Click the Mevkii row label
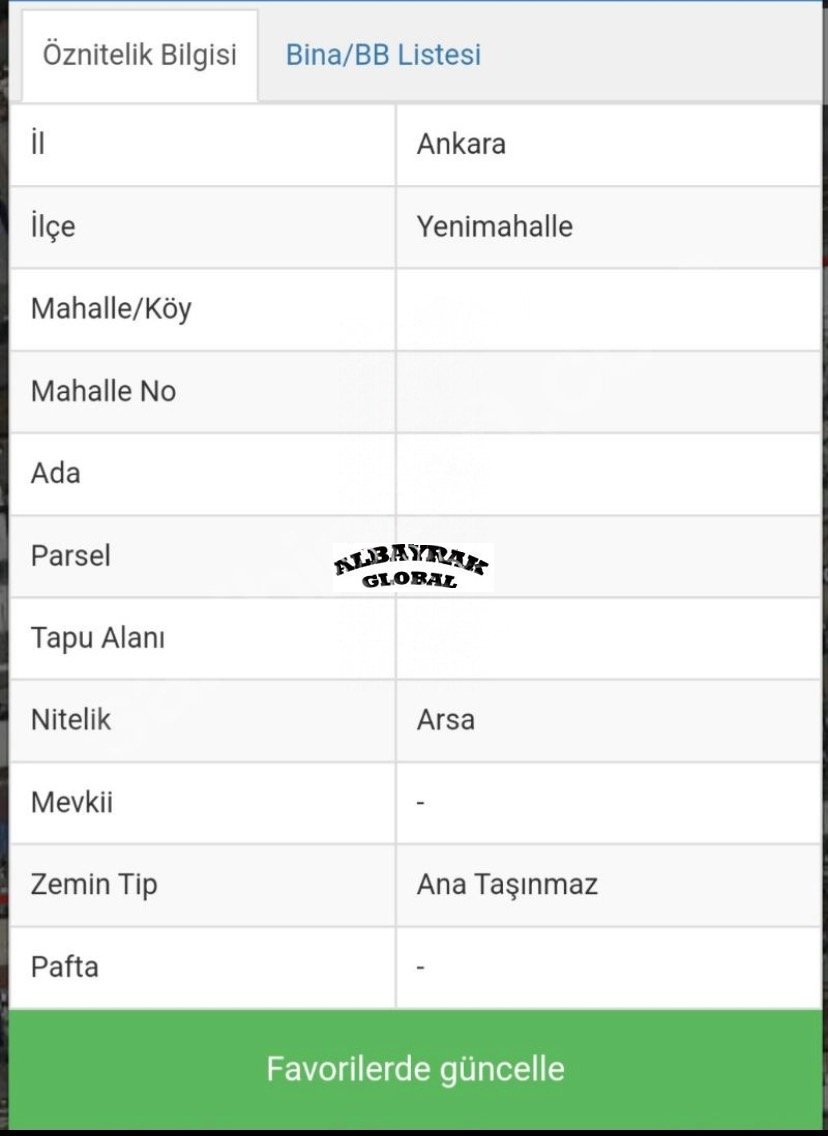This screenshot has height=1136, width=828. [71, 802]
